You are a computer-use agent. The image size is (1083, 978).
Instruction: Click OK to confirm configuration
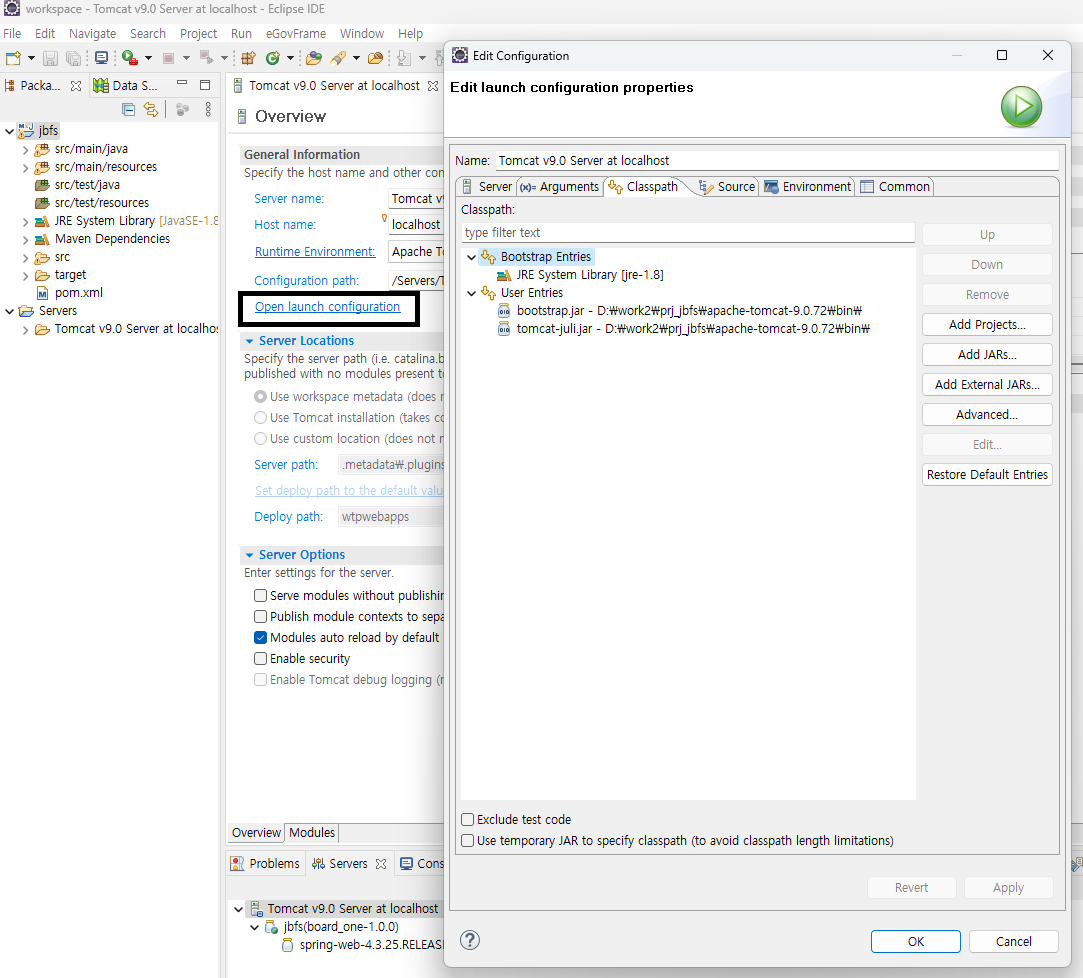tap(915, 941)
